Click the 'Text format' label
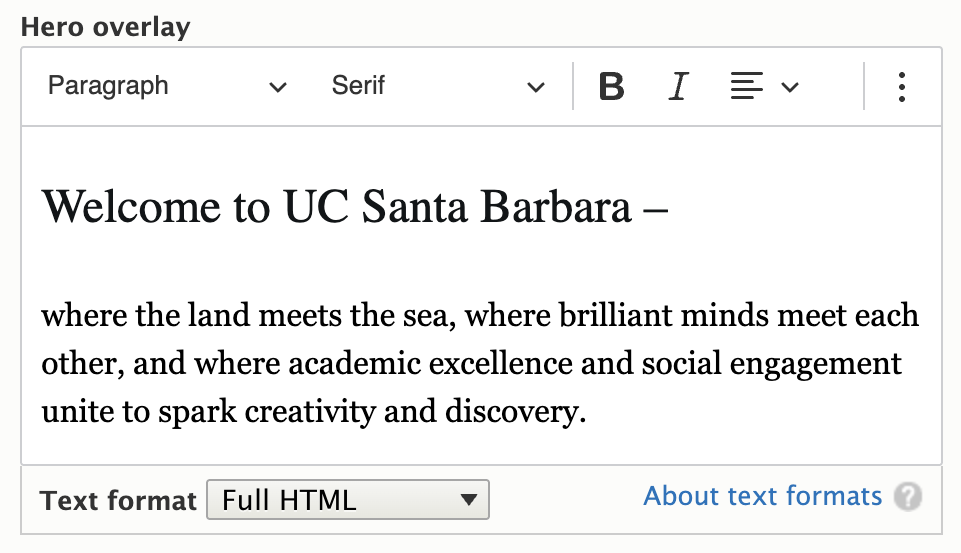 point(118,500)
